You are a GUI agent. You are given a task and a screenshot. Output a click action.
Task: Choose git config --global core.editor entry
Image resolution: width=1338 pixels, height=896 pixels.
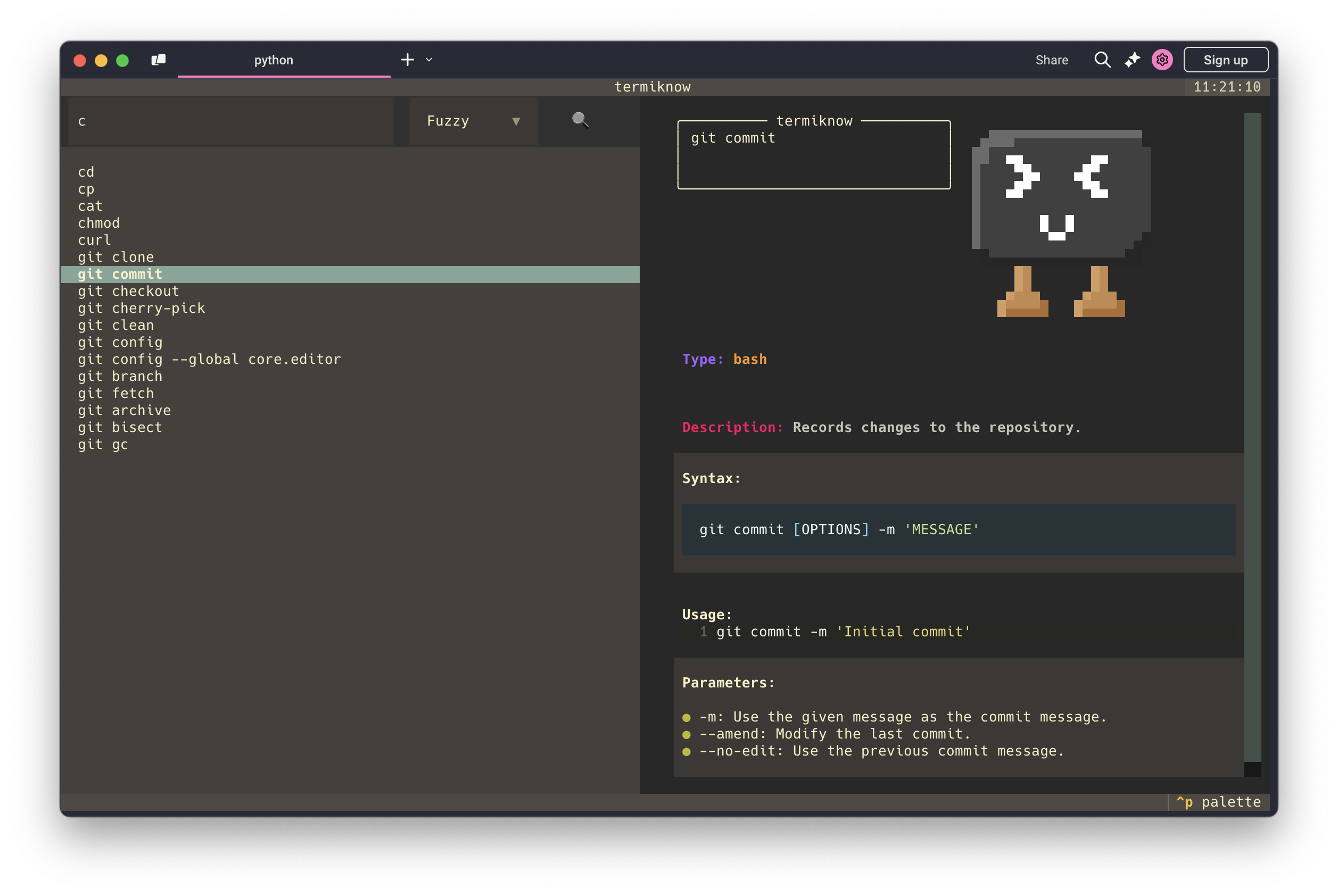(x=209, y=360)
